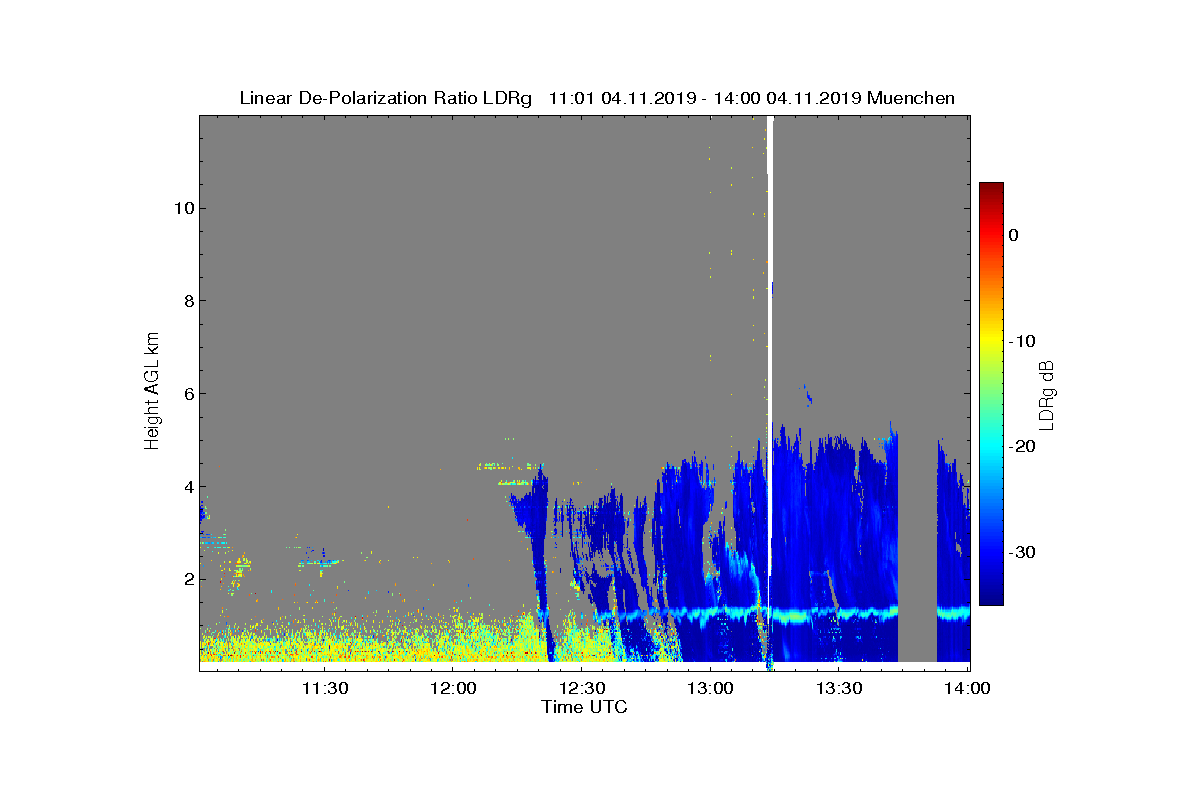Click the 'Time UTC' axis label
This screenshot has width=1200, height=800.
[x=585, y=707]
